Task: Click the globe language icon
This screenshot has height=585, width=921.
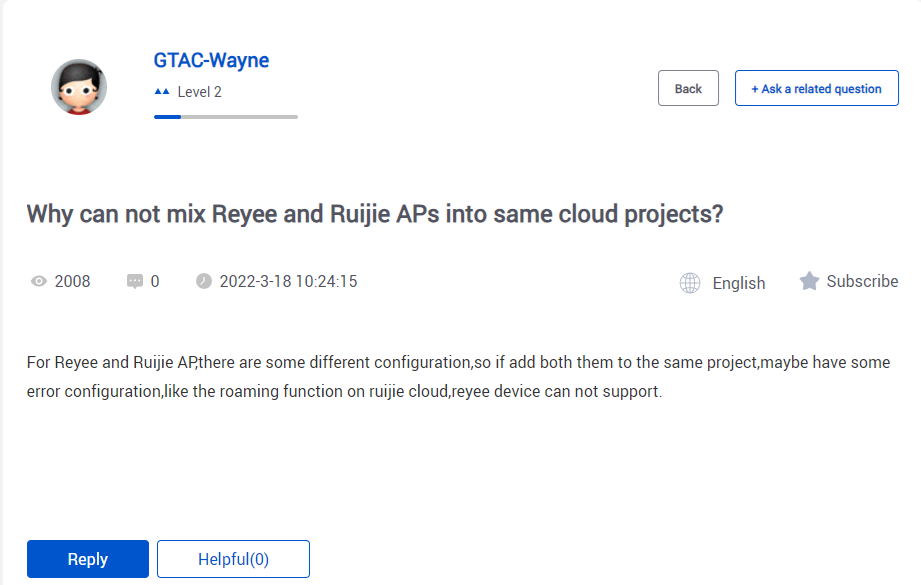Action: coord(690,283)
